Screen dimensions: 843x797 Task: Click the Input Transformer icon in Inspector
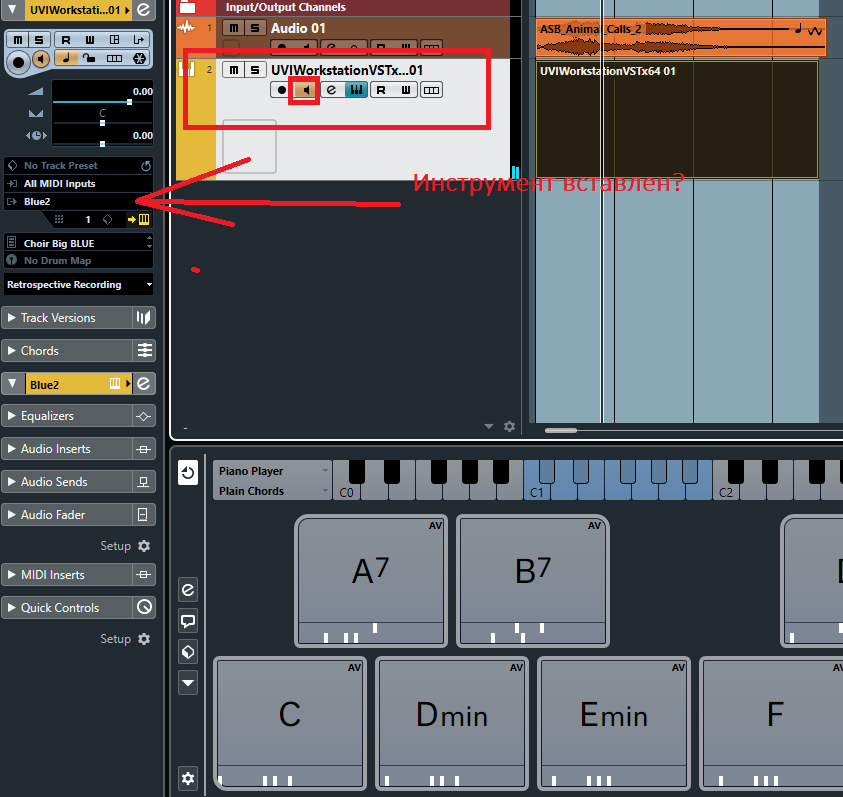138,40
